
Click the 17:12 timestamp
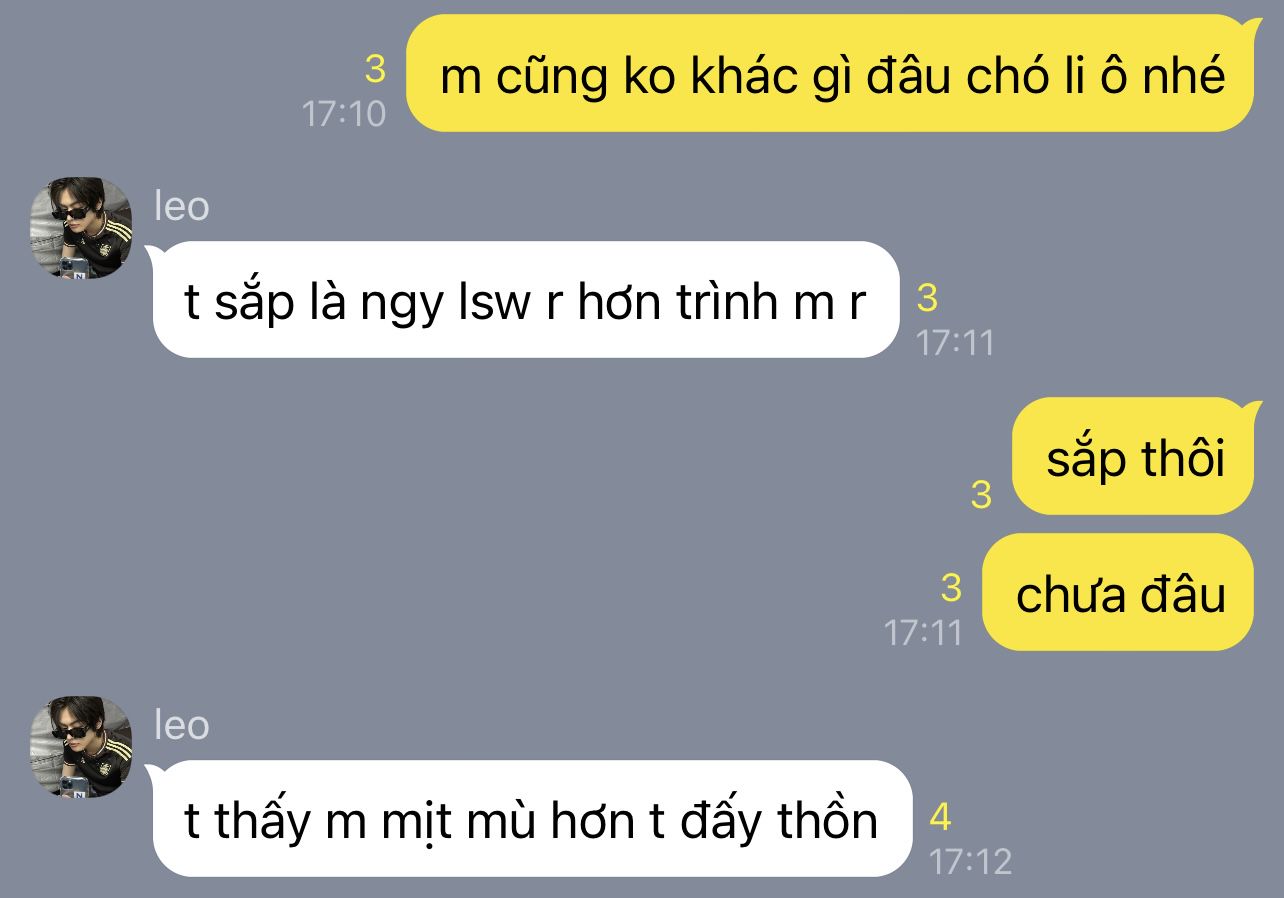pos(970,861)
